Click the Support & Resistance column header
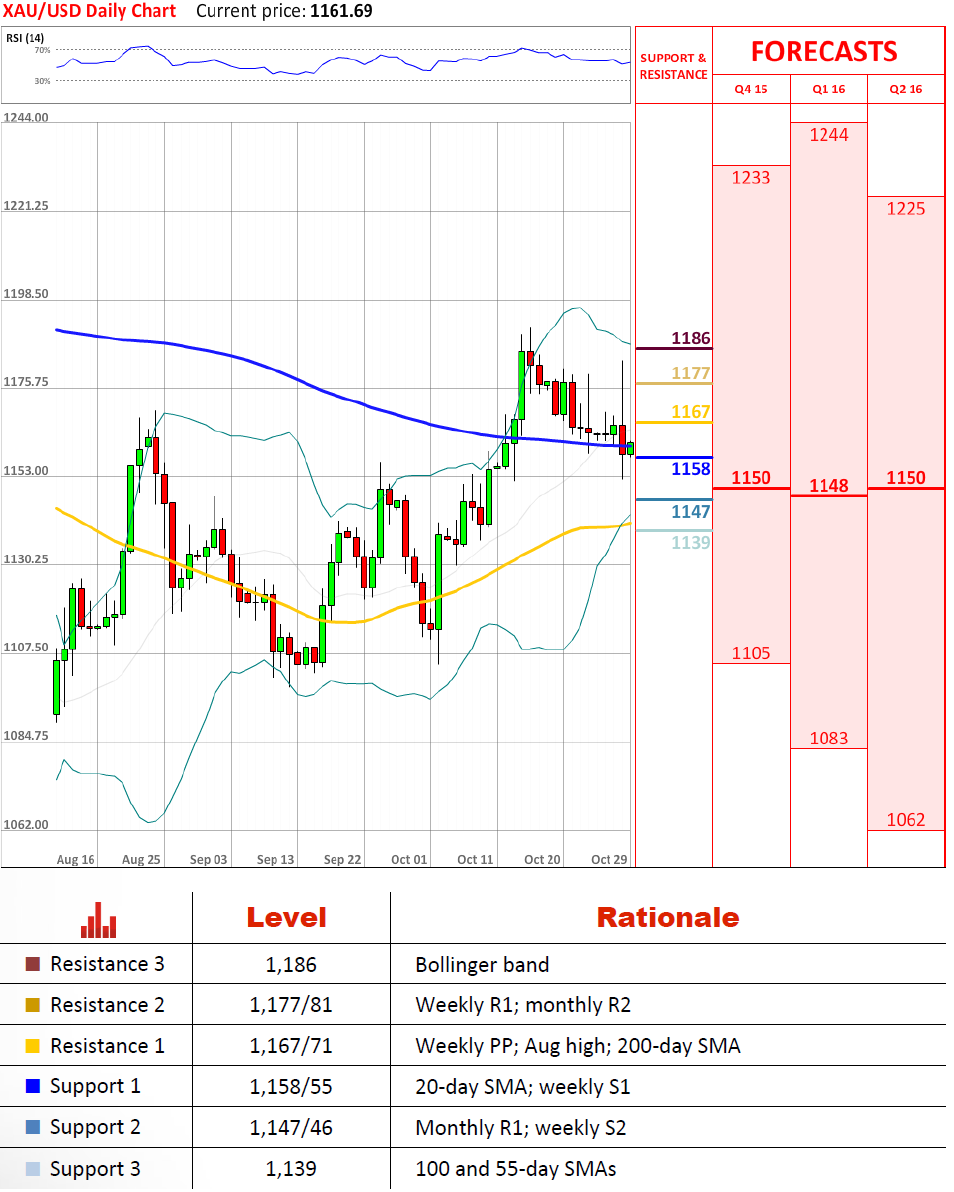Screen dimensions: 954x1192 tap(674, 66)
